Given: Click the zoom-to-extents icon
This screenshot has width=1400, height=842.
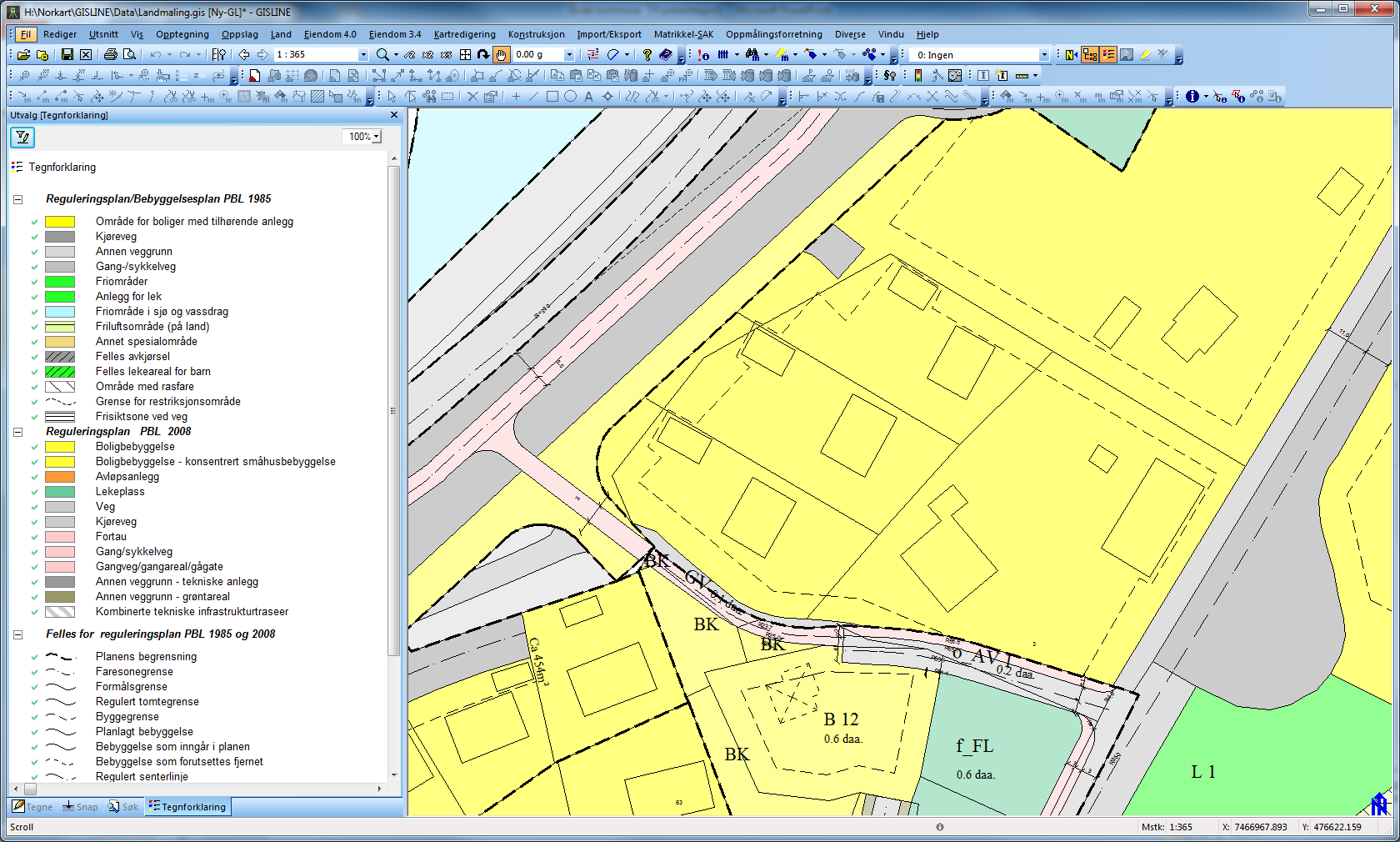Looking at the screenshot, I should coord(465,54).
